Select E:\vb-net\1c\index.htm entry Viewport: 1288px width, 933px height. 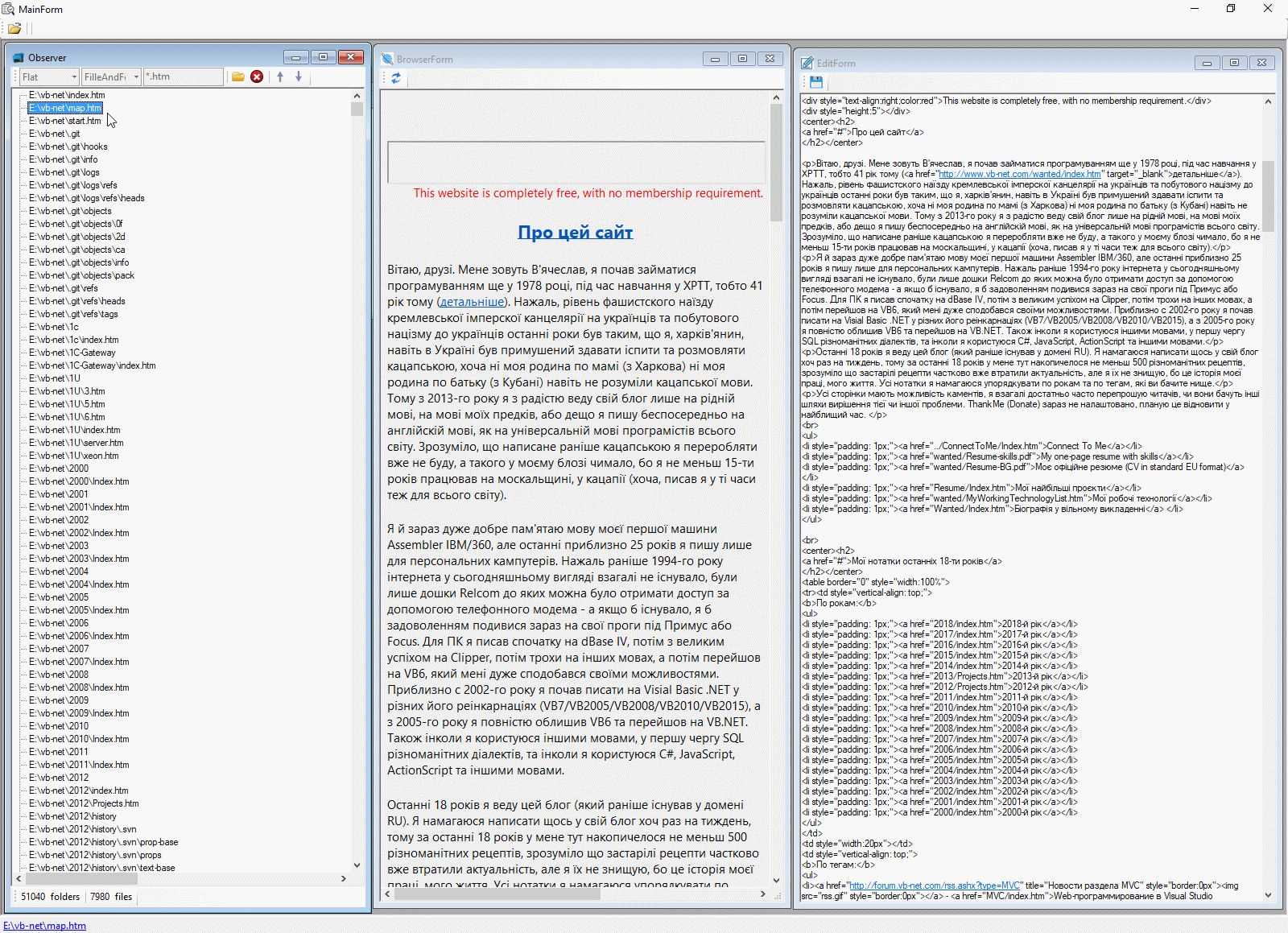click(x=74, y=340)
